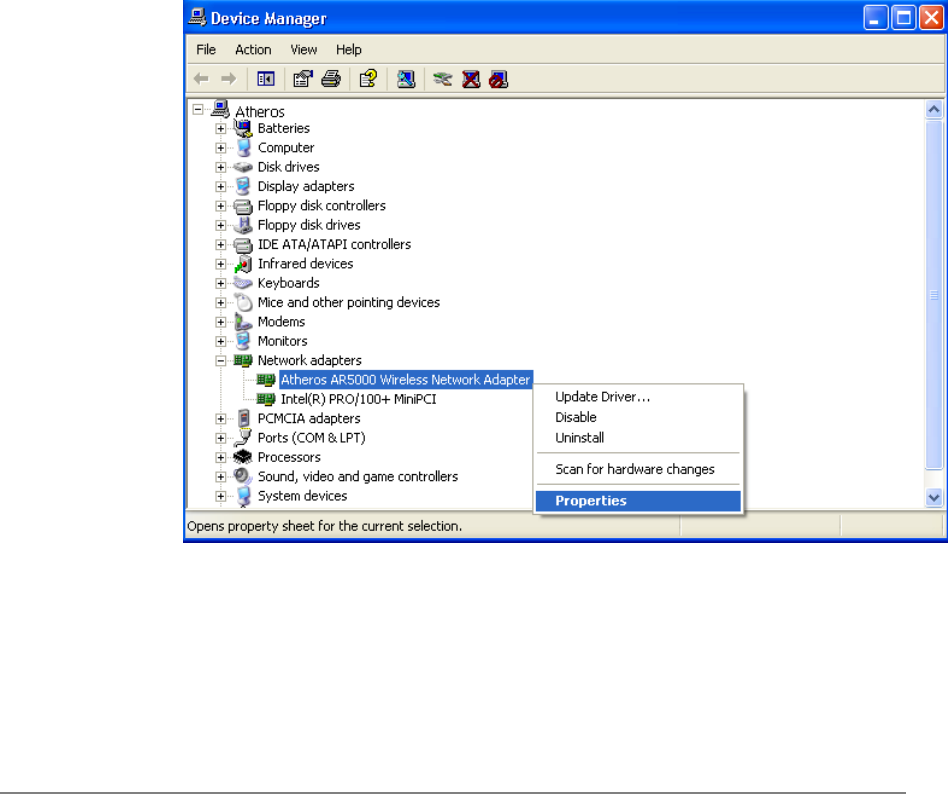
Task: Open the Help menu
Action: (349, 50)
